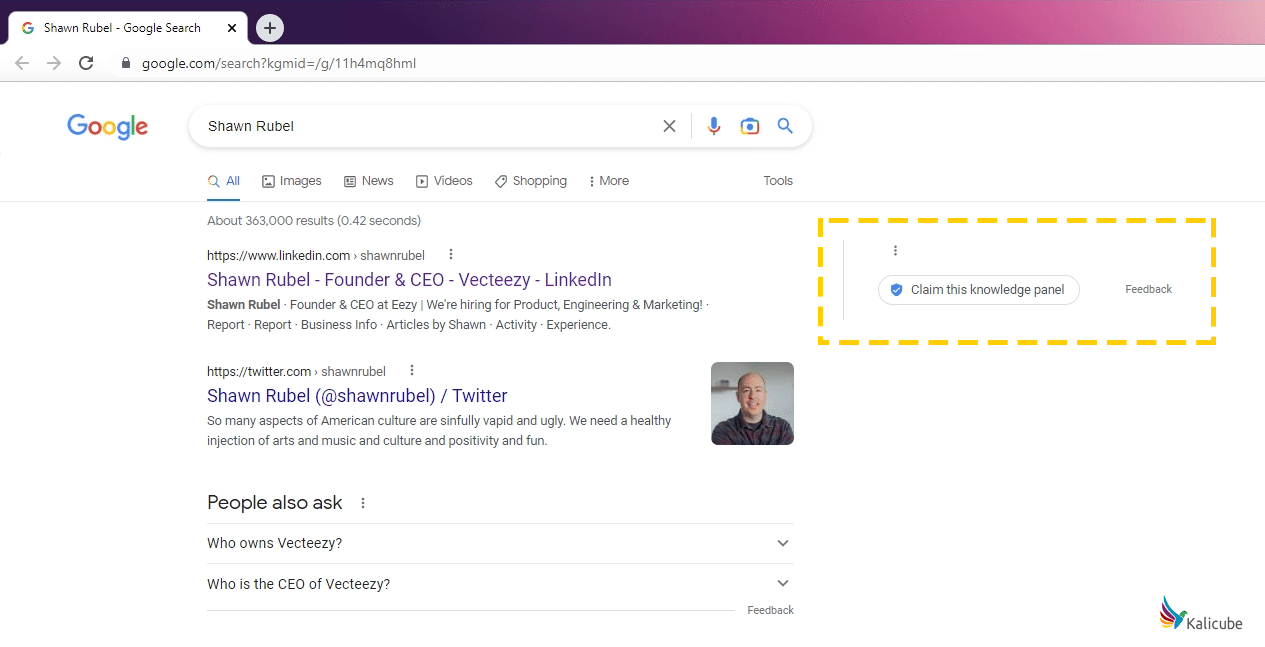Open knowledge panel three-dot menu
This screenshot has height=647, width=1265.
pyautogui.click(x=895, y=251)
